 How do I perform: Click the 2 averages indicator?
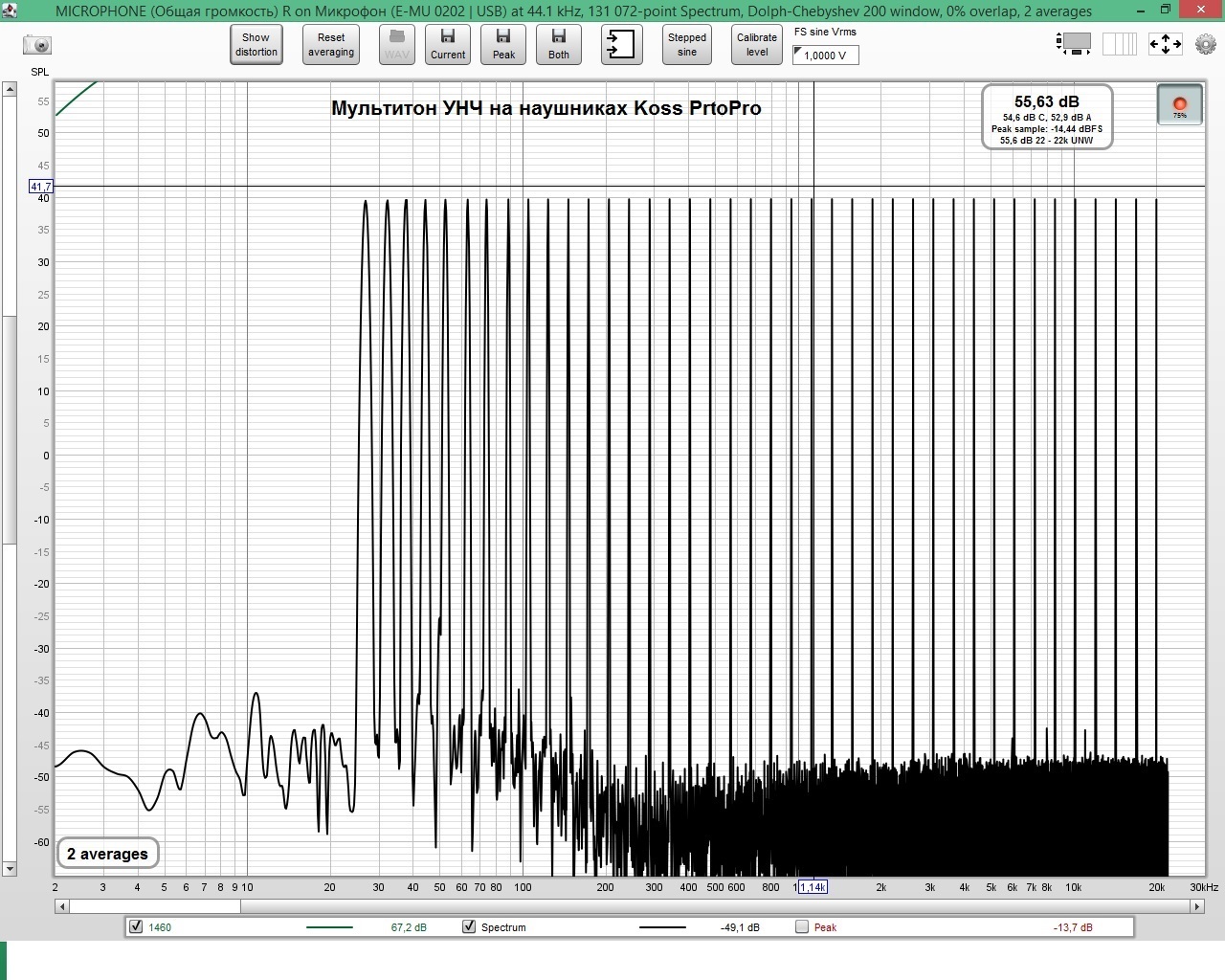click(x=107, y=854)
